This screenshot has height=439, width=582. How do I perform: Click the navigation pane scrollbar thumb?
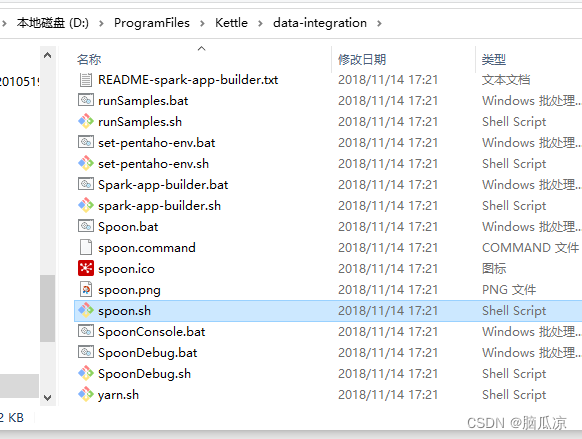pos(48,308)
